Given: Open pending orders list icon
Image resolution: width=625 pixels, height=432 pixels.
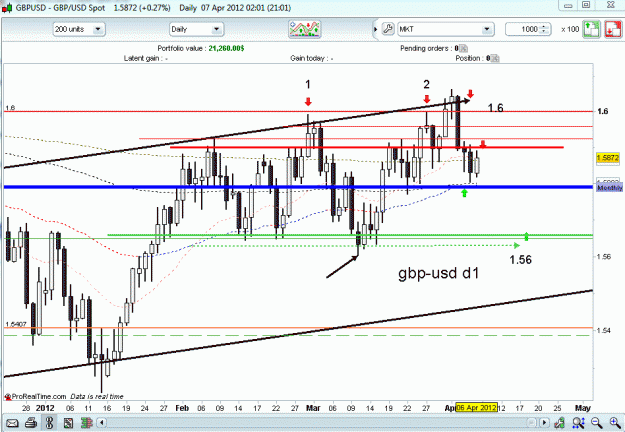Looking at the screenshot, I should click(463, 49).
